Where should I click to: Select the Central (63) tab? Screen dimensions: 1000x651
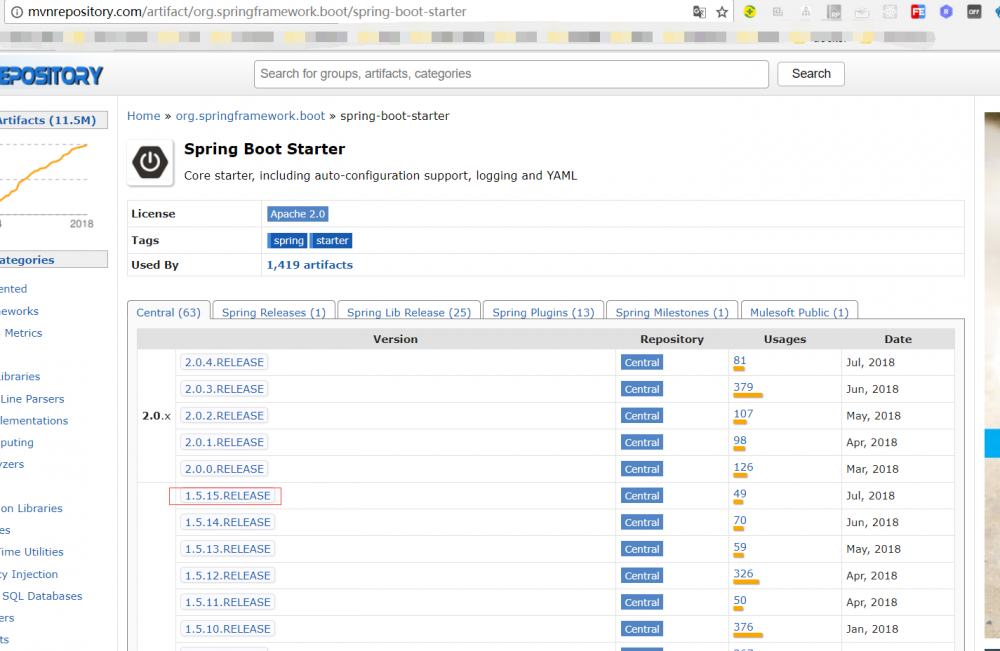[x=168, y=312]
